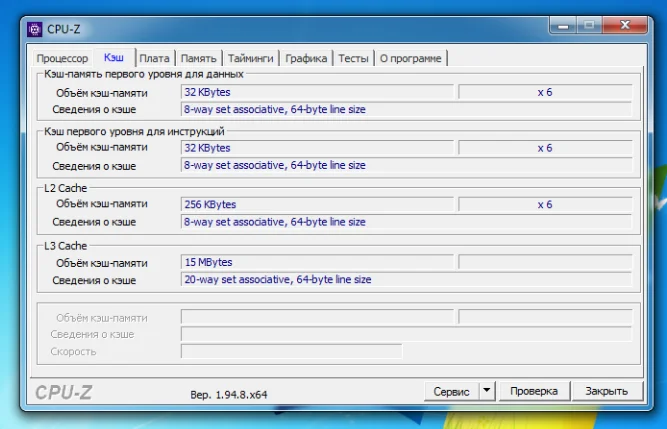Screen dimensions: 667x429
Task: Select L1 instruction cache 32 KBytes field
Action: 317,148
